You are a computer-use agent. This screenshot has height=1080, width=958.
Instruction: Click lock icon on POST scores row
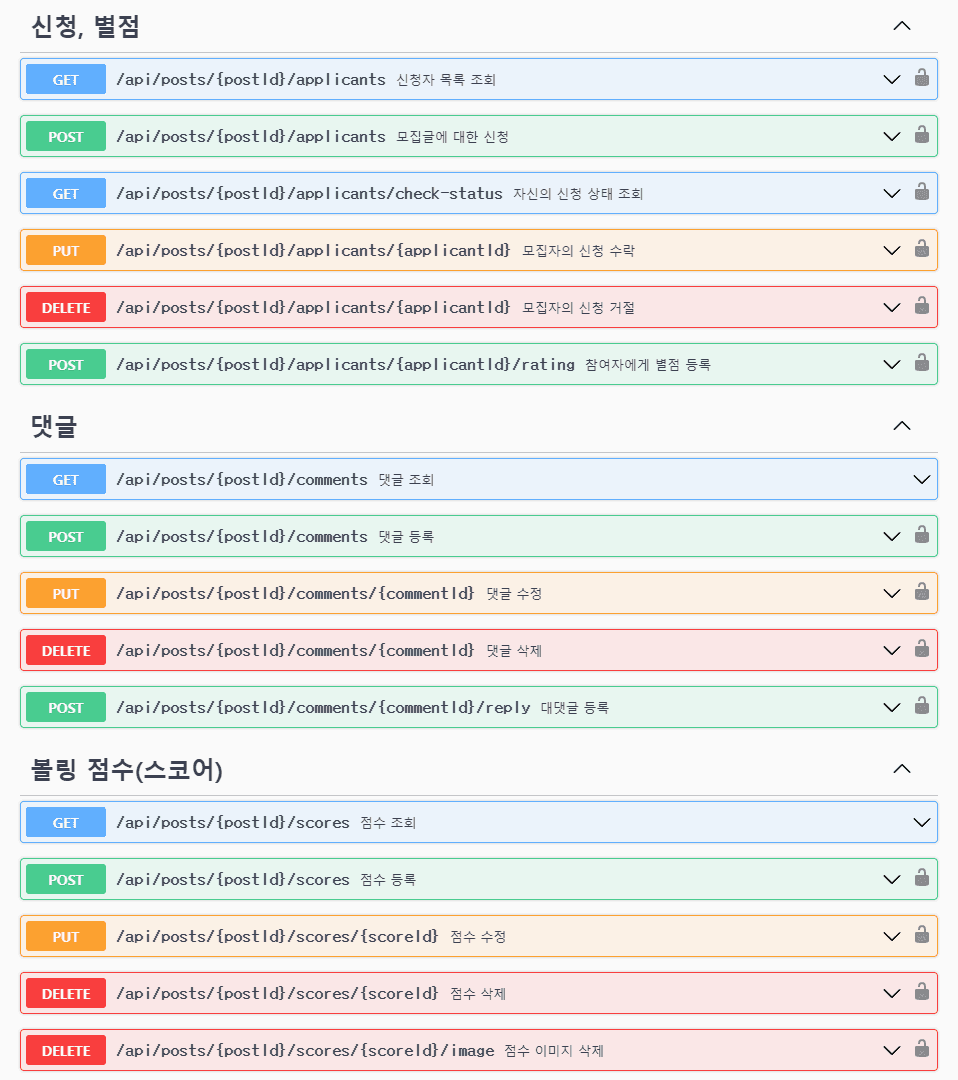921,878
